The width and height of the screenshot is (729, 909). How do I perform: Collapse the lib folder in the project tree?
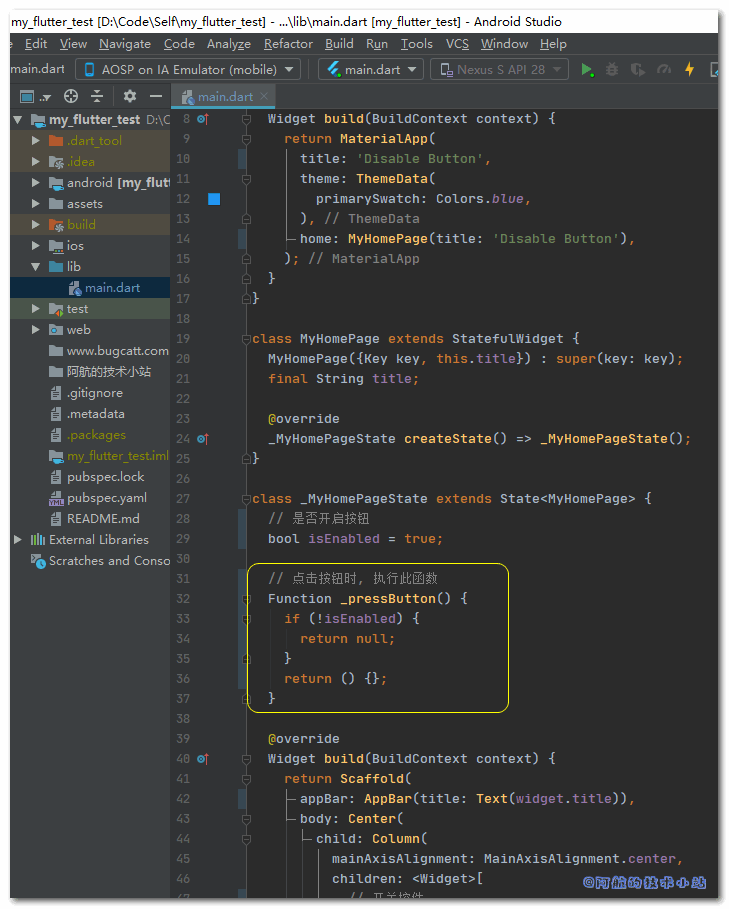pos(36,267)
